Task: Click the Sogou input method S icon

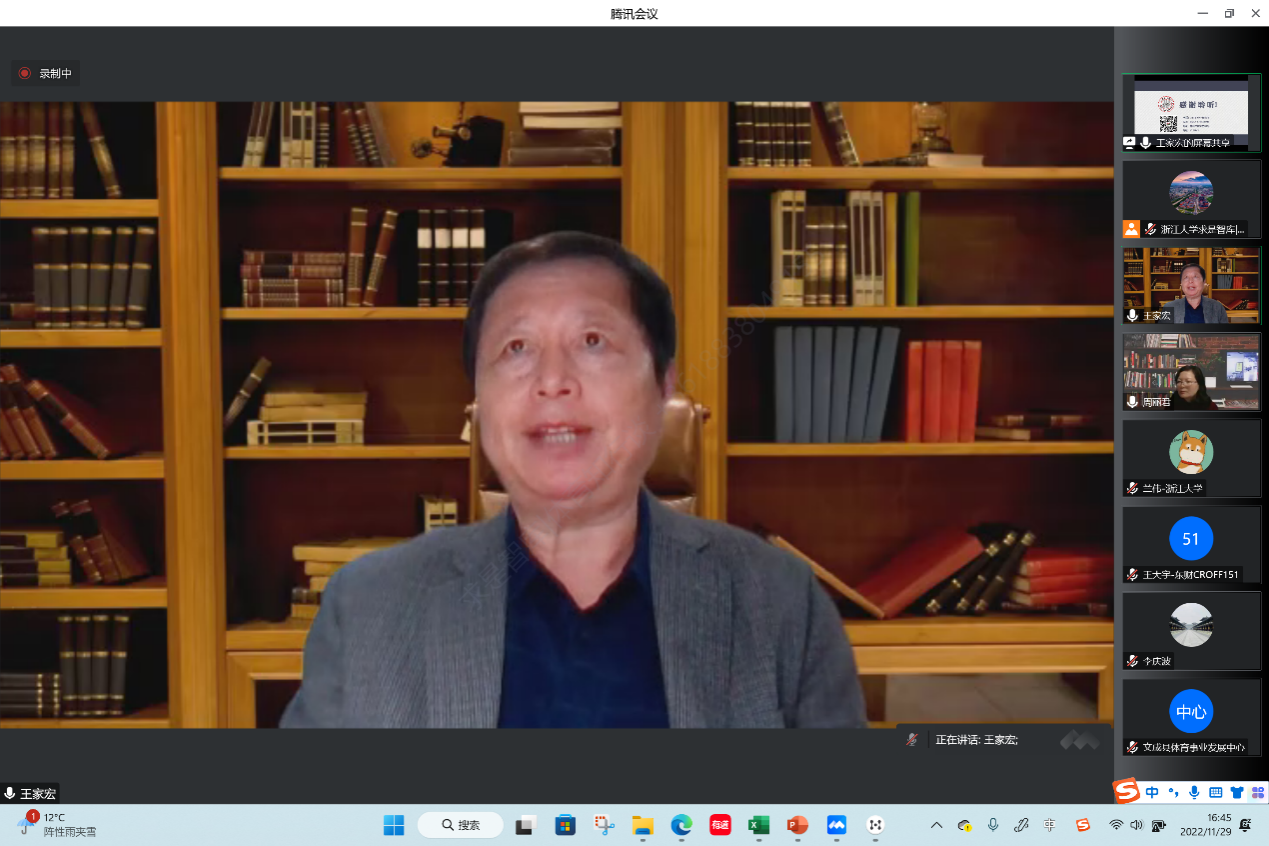Action: coord(1127,792)
